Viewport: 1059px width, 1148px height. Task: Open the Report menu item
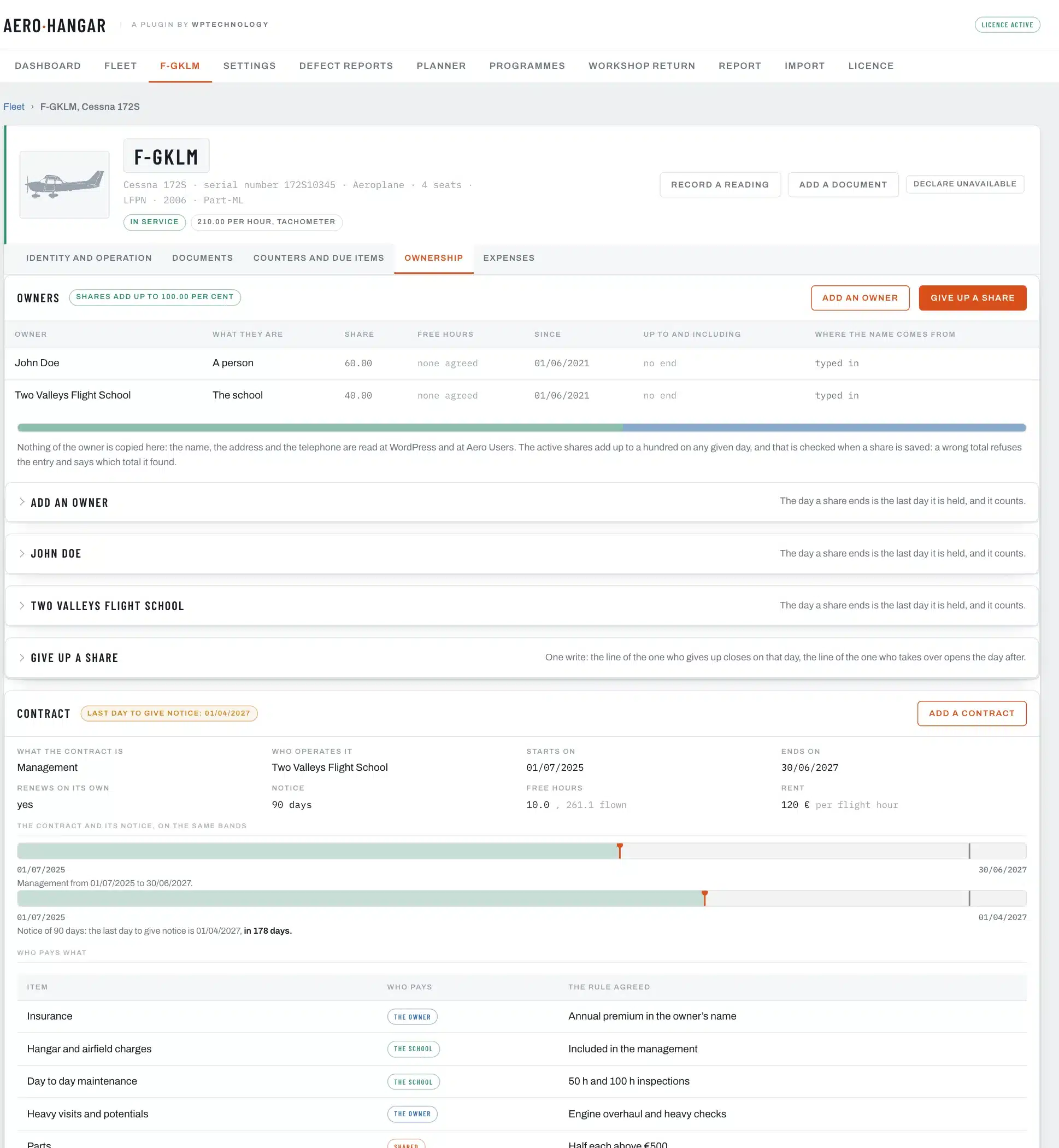point(740,66)
